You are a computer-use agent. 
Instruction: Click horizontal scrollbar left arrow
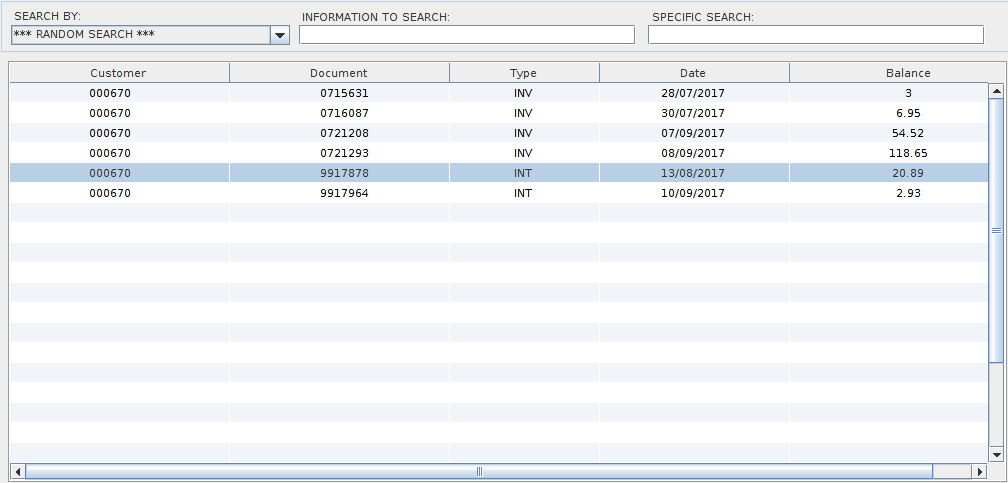(x=17, y=471)
